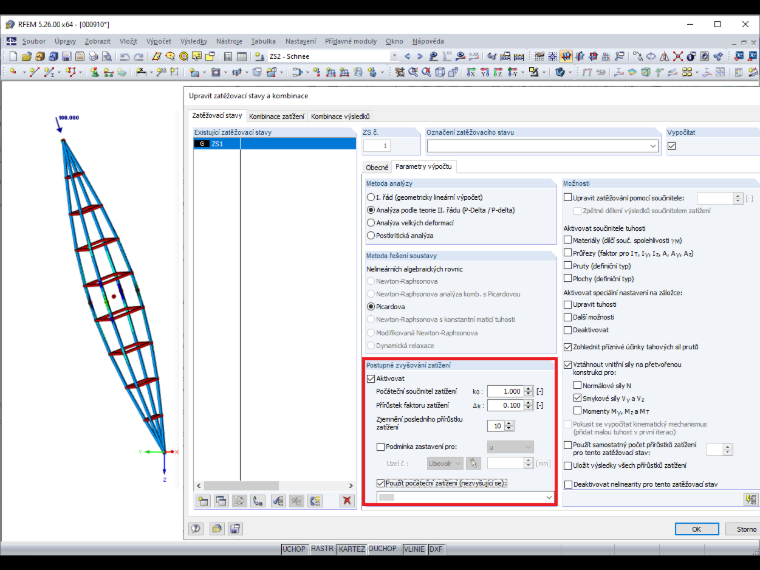Switch to Kombinace zatížení tab
Image resolution: width=760 pixels, height=570 pixels.
277,116
